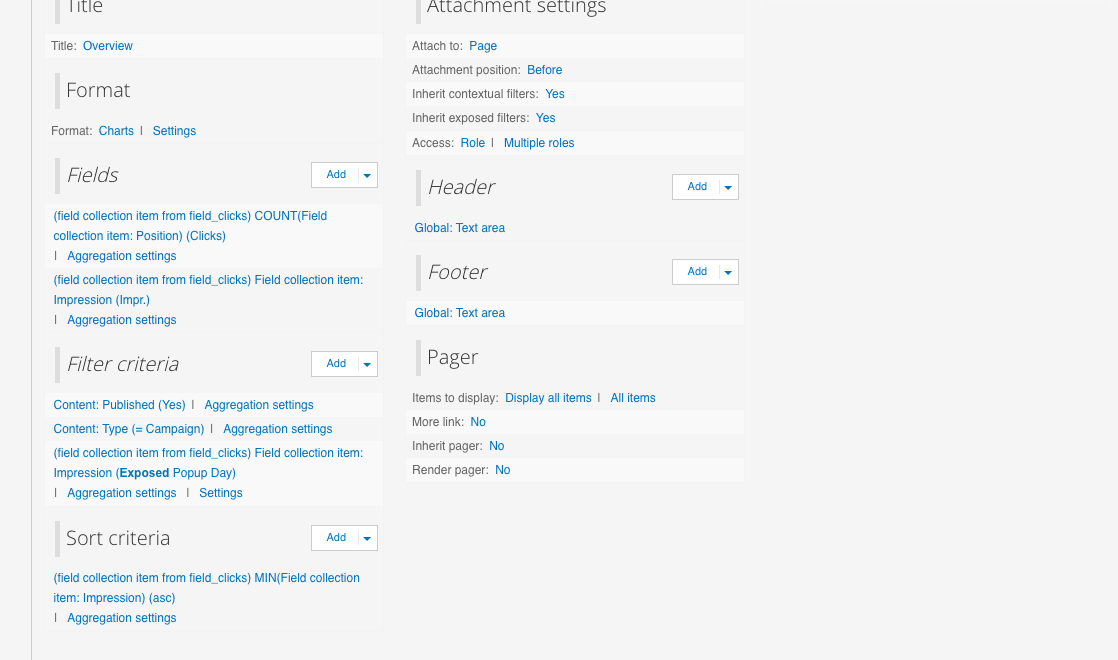The width and height of the screenshot is (1118, 660).
Task: Change Items to display from Display all items
Action: pos(548,397)
